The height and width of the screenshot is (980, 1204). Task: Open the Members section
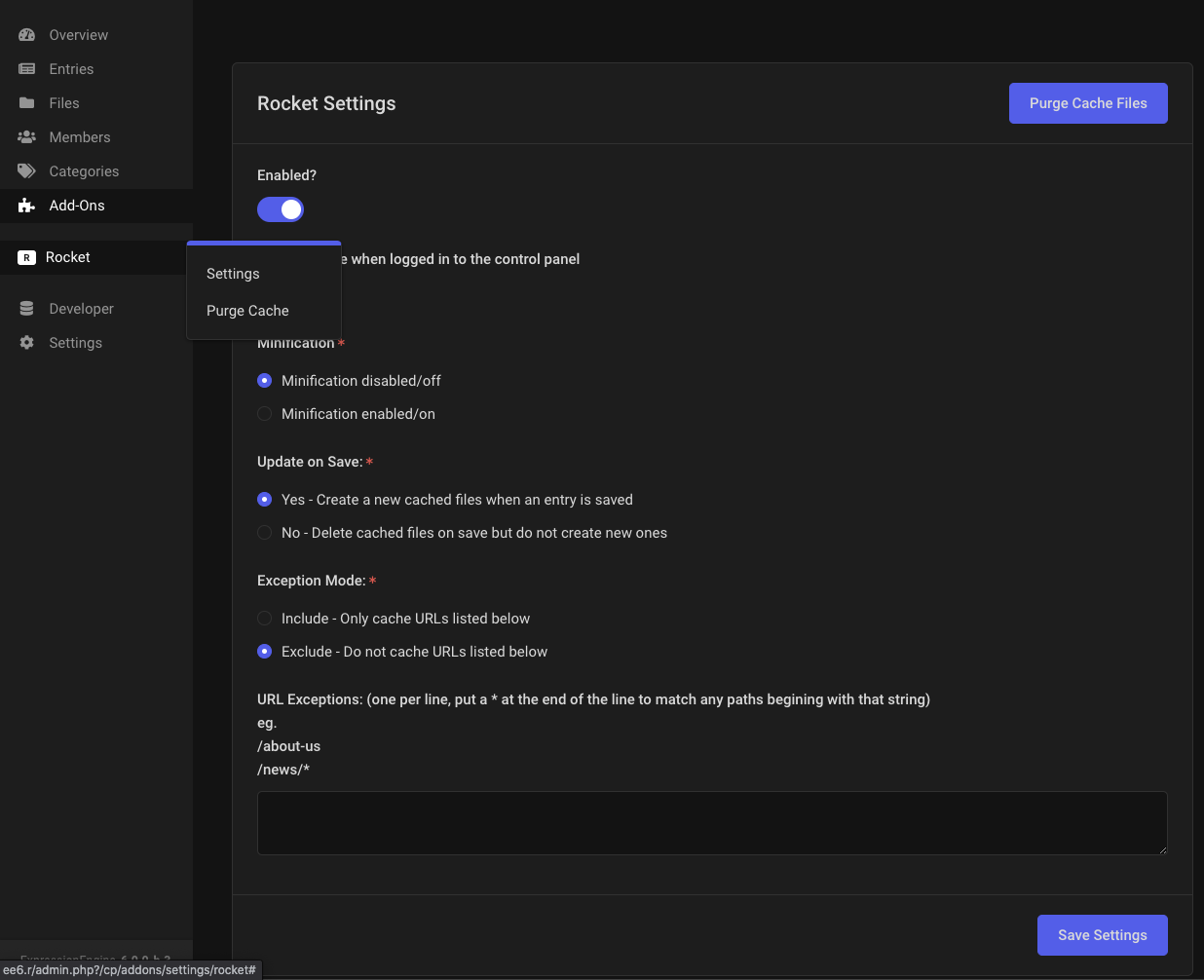[96, 137]
